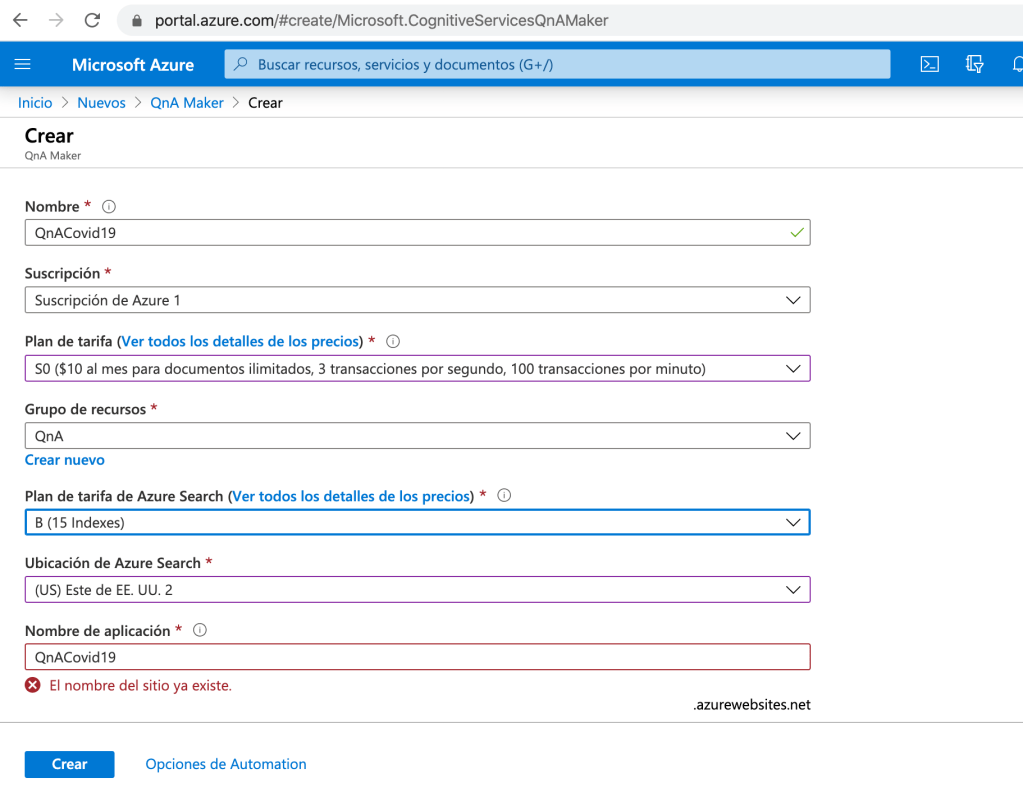Click the info icon beside Plan de tarifa de Azure Search
The width and height of the screenshot is (1023, 787).
(504, 495)
